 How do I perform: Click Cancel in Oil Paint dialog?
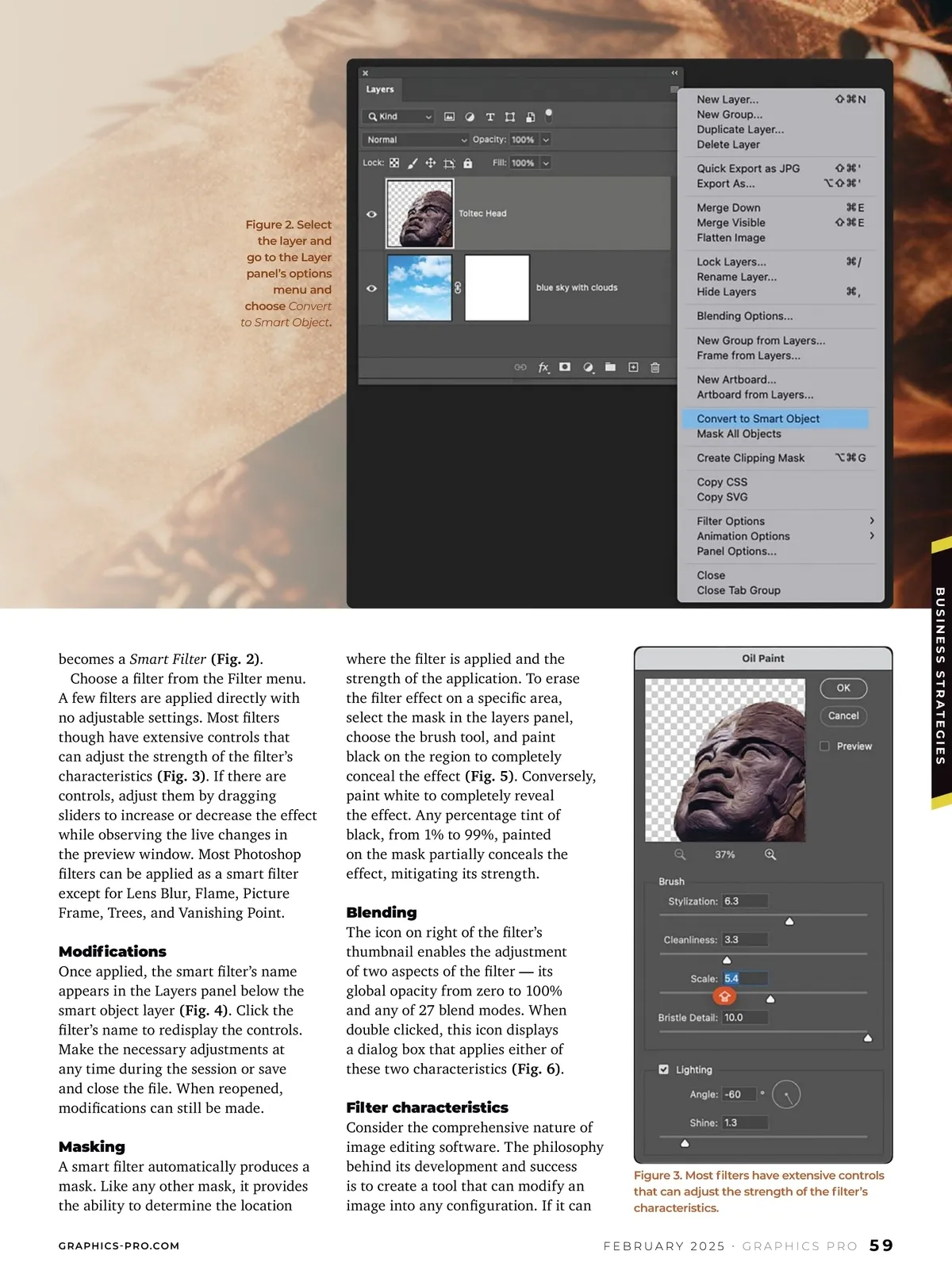pos(843,716)
